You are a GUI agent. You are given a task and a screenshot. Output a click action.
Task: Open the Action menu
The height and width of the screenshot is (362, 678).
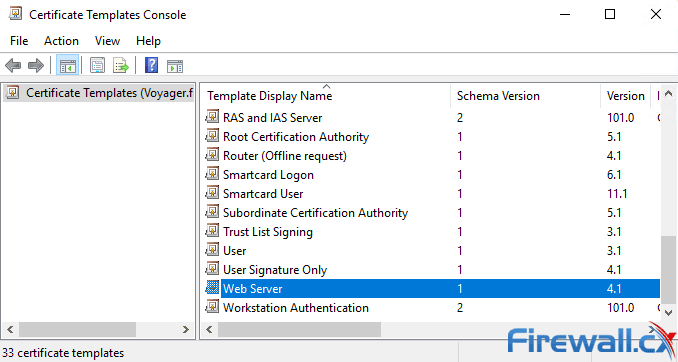[61, 41]
